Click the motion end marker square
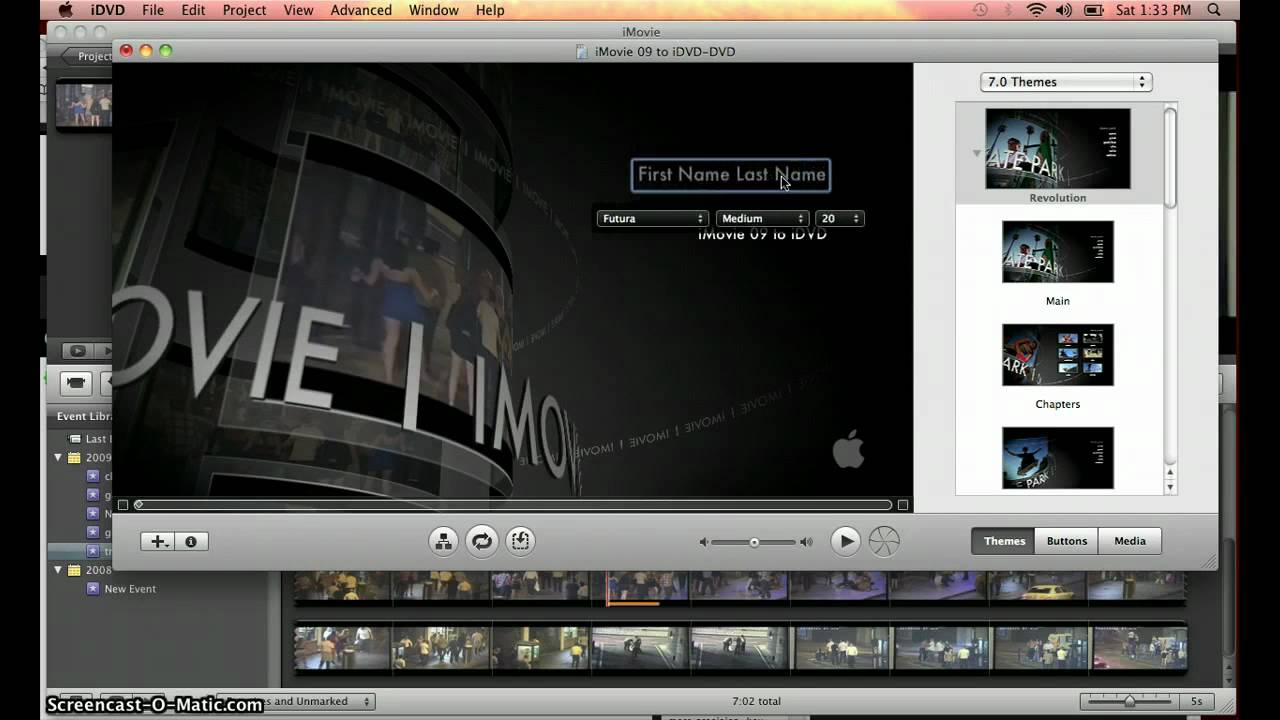 pos(903,505)
